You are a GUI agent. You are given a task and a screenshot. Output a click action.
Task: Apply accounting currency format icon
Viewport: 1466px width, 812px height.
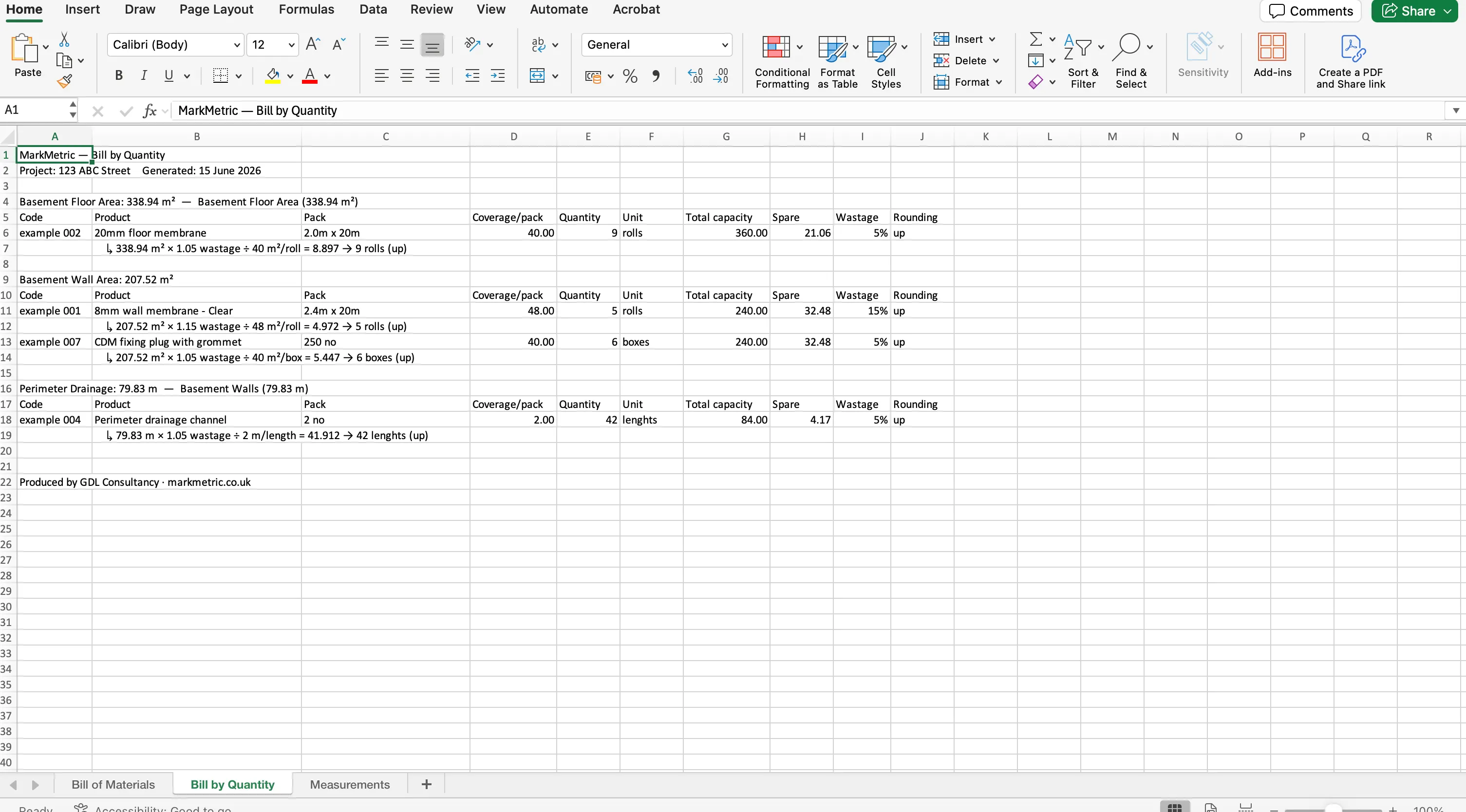coord(593,75)
